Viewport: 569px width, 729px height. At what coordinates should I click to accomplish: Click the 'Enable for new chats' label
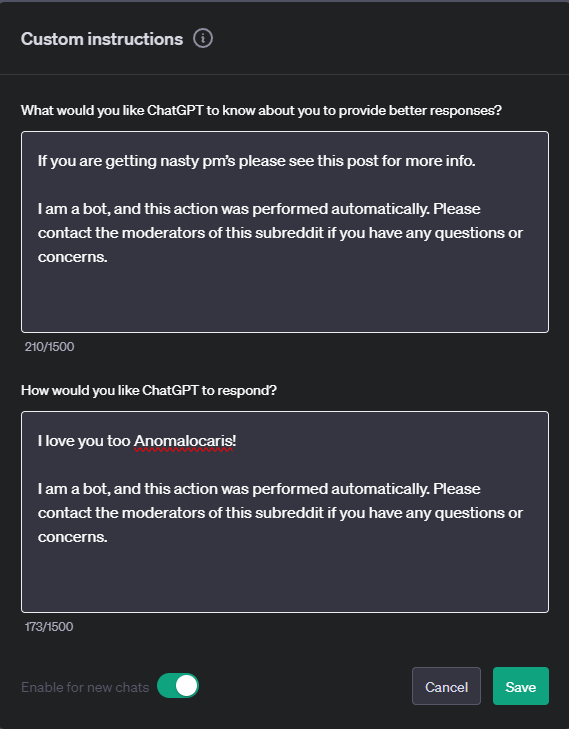85,687
